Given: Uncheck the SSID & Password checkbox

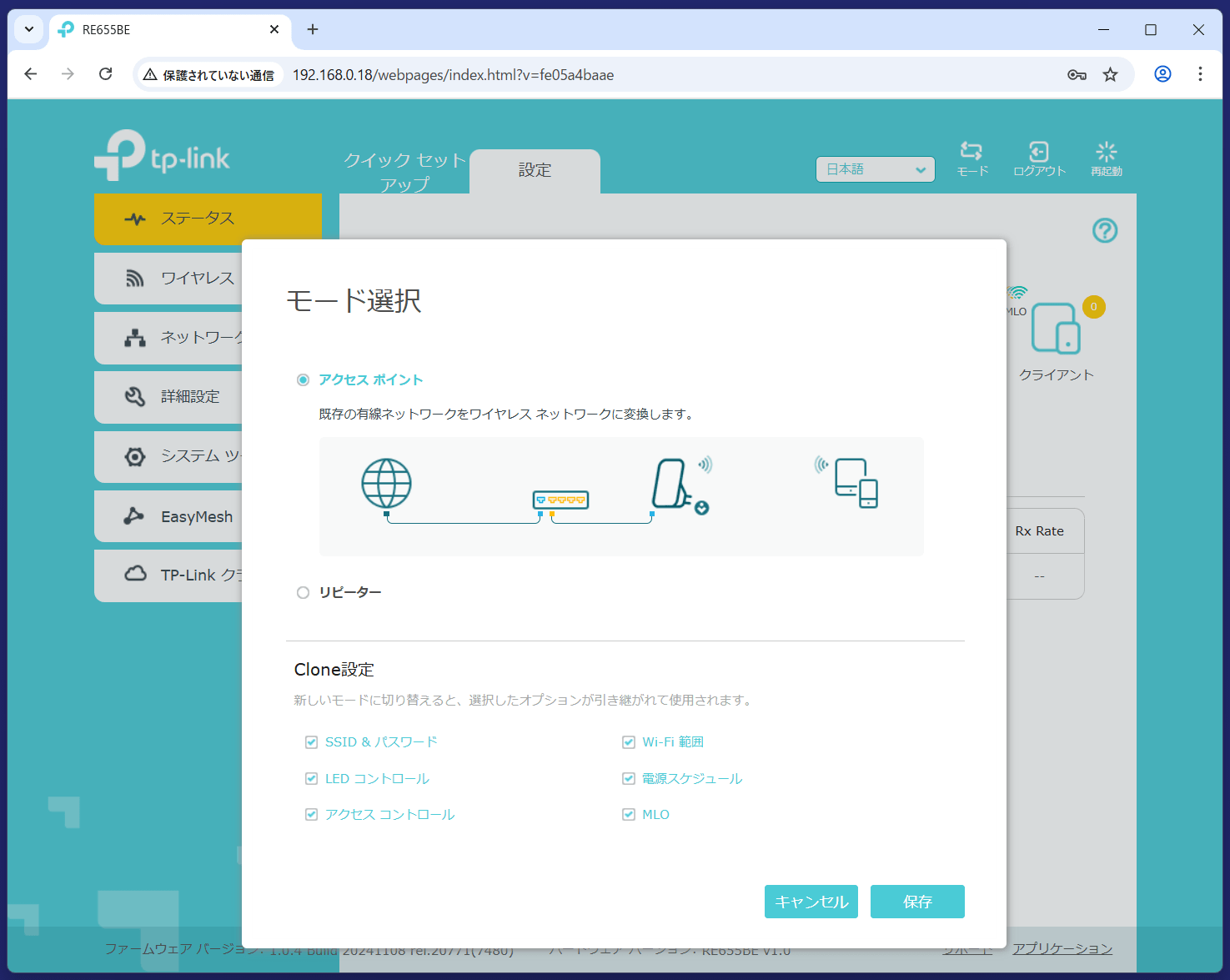Looking at the screenshot, I should (x=311, y=742).
